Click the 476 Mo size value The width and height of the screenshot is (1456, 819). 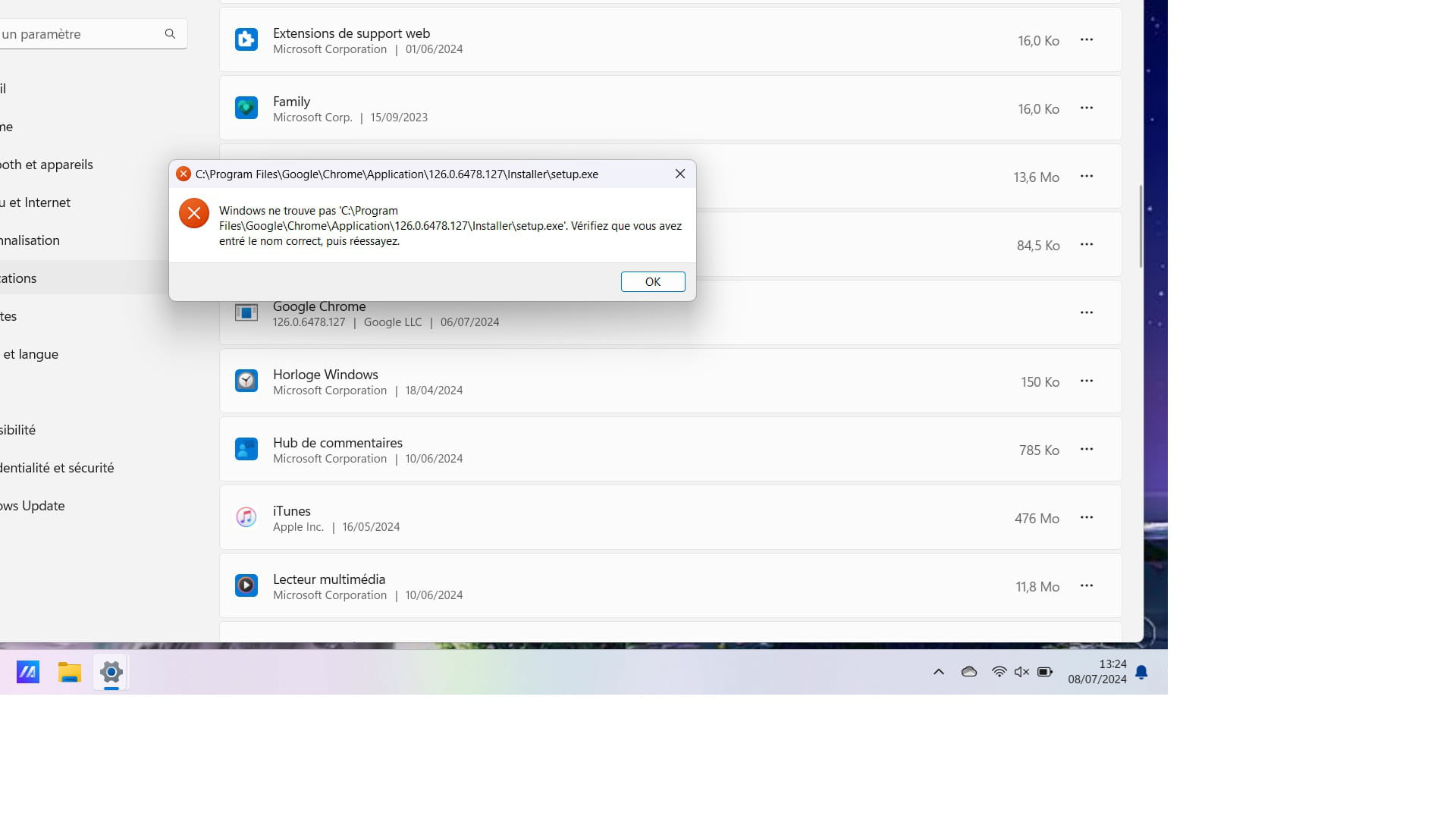[1037, 519]
